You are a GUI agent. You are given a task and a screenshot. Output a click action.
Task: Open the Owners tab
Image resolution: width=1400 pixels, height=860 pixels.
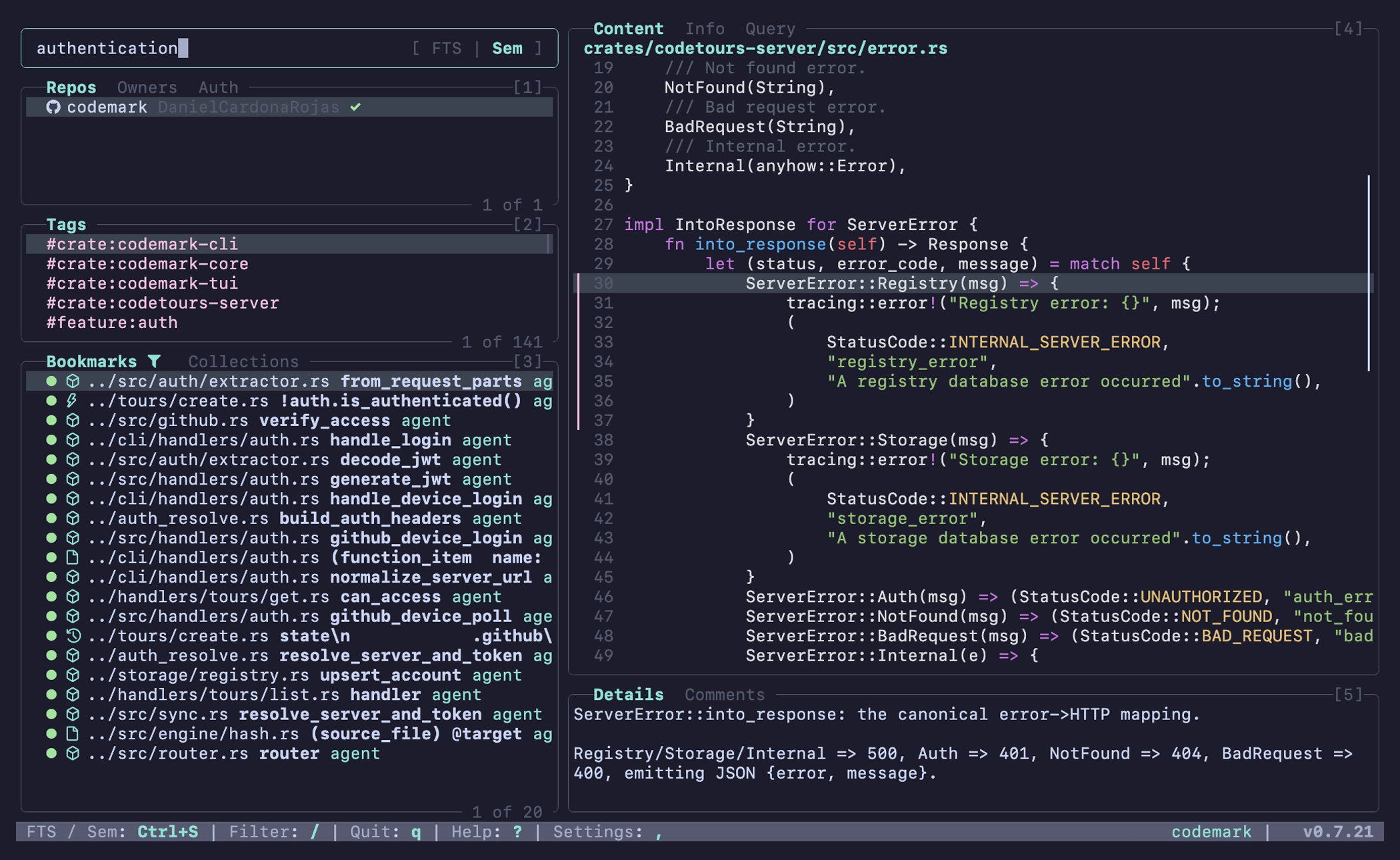pos(147,87)
